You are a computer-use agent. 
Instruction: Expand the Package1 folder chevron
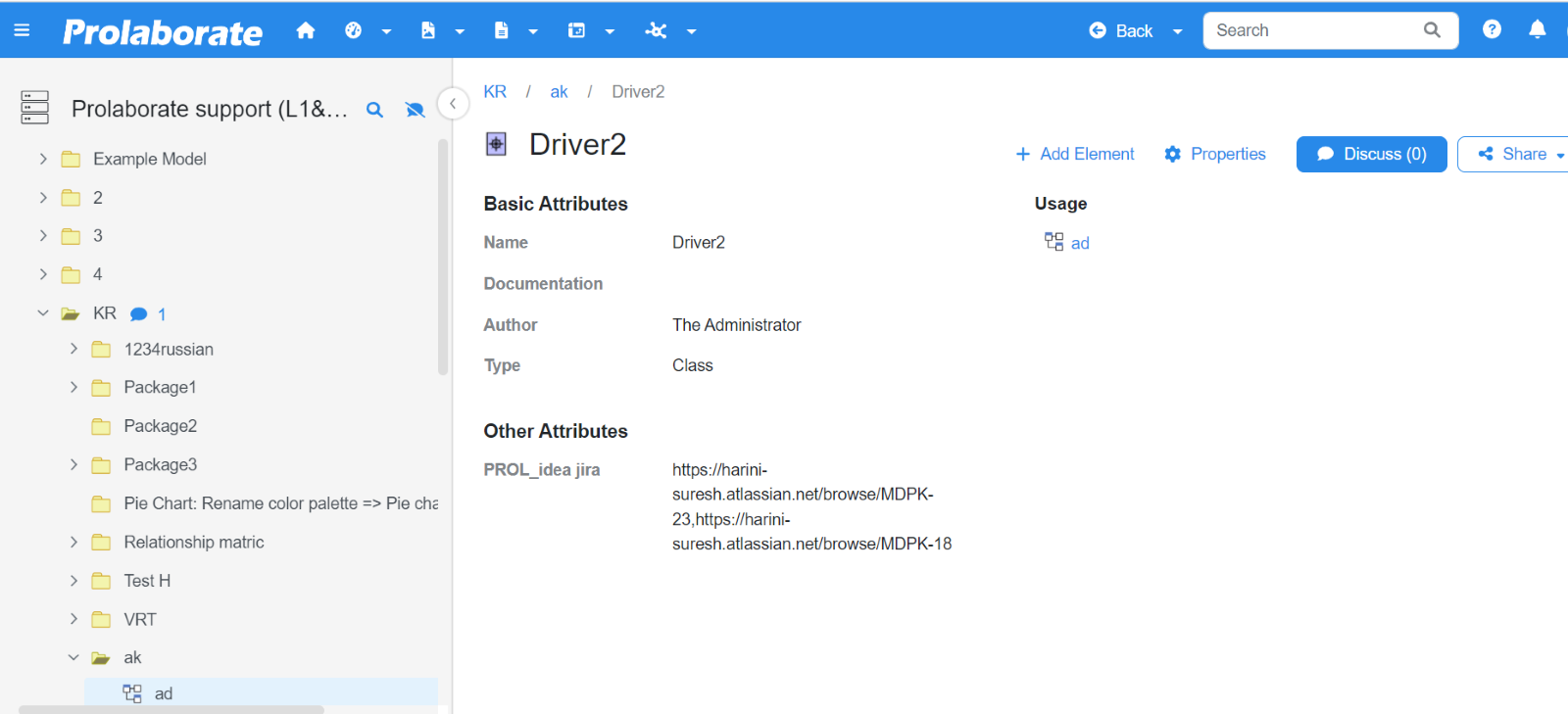pyautogui.click(x=73, y=387)
